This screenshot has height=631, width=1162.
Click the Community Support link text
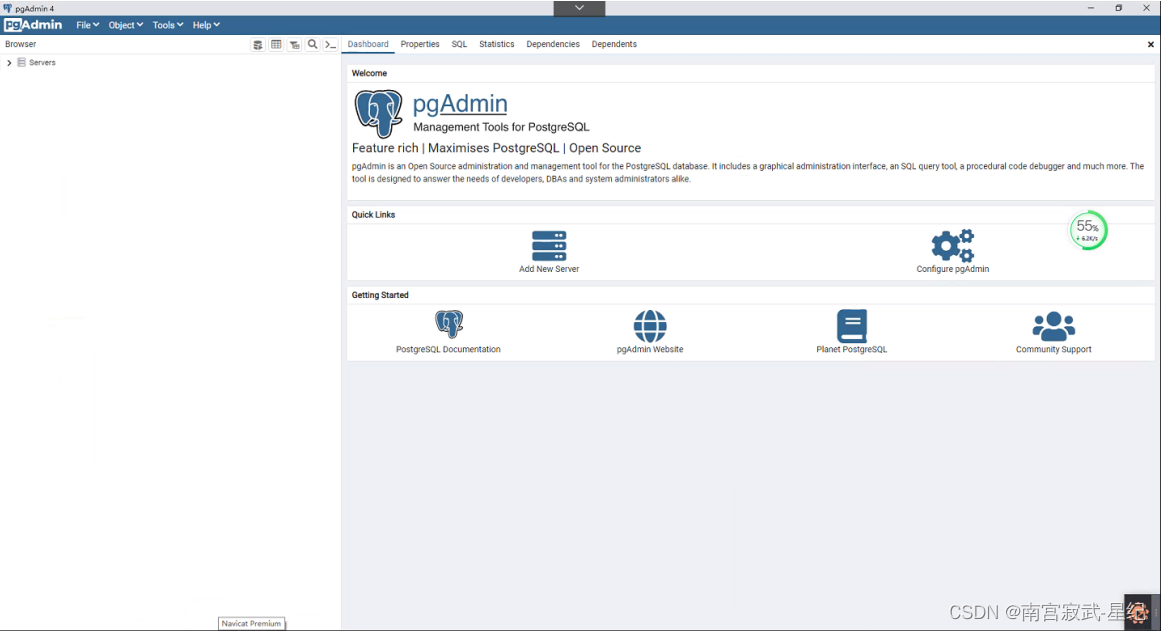coord(1053,349)
